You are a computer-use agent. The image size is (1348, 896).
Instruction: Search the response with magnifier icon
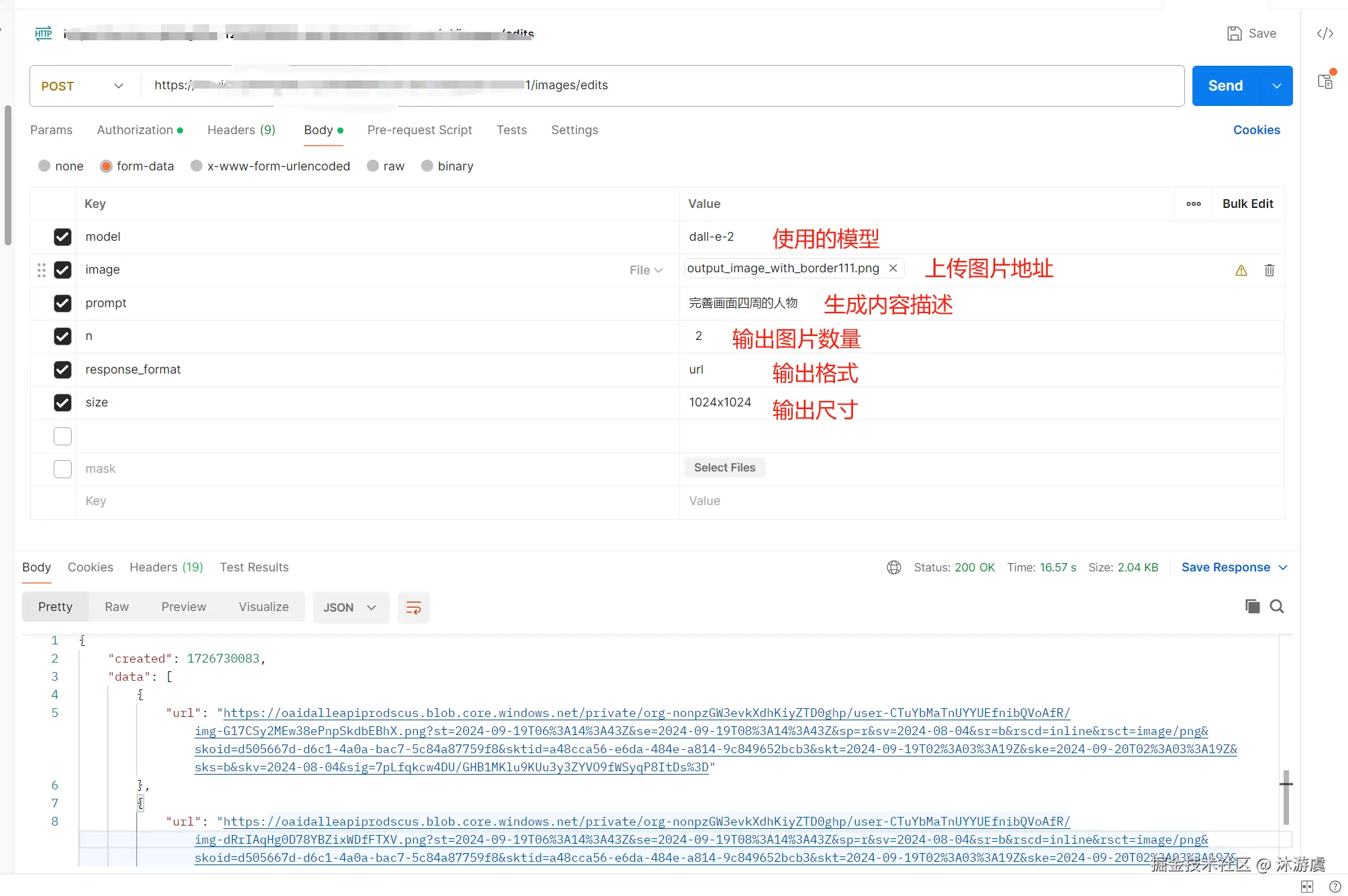[x=1277, y=606]
